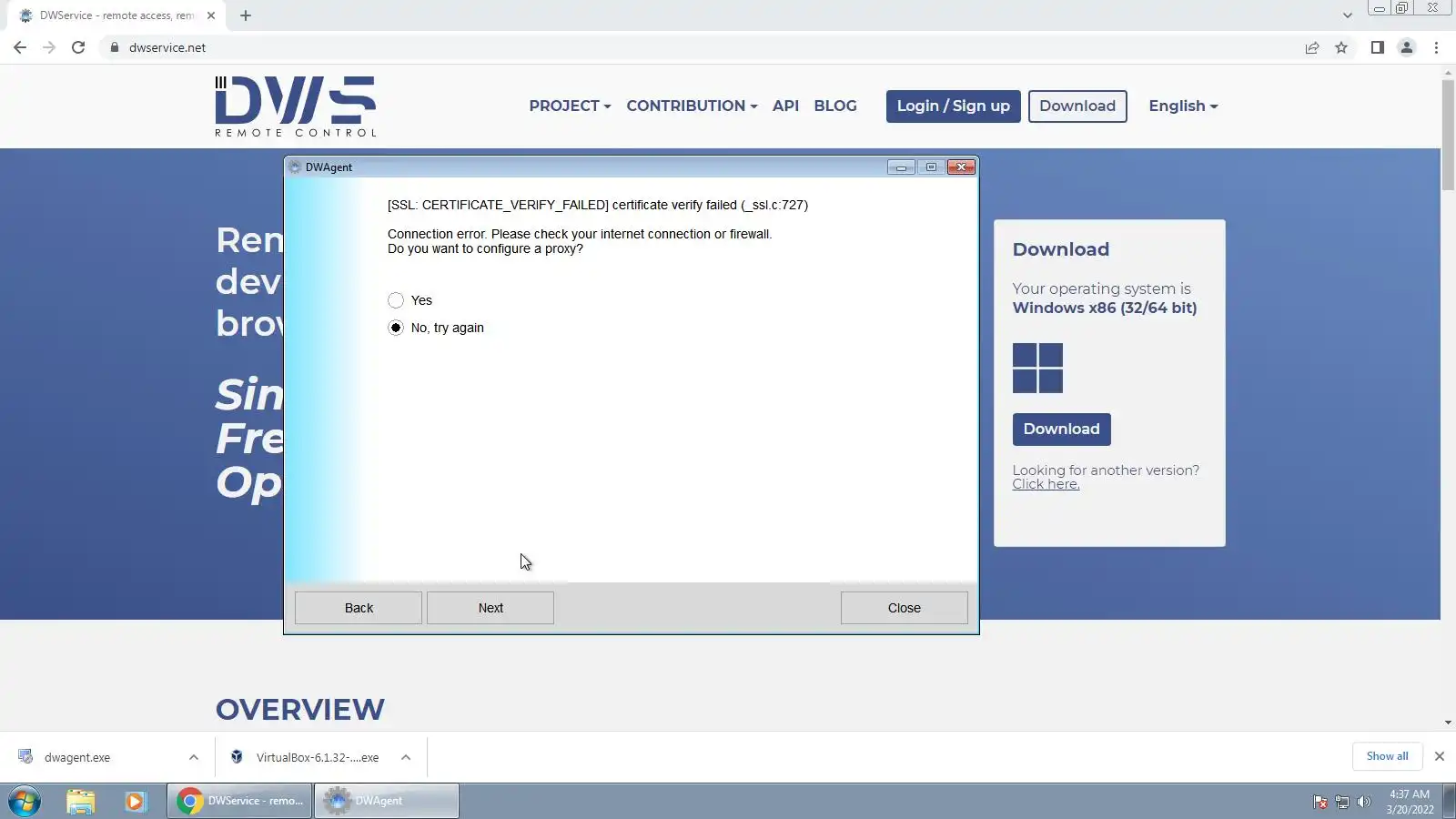The height and width of the screenshot is (819, 1456).
Task: Launch Windows Media Player from taskbar
Action: pyautogui.click(x=136, y=801)
